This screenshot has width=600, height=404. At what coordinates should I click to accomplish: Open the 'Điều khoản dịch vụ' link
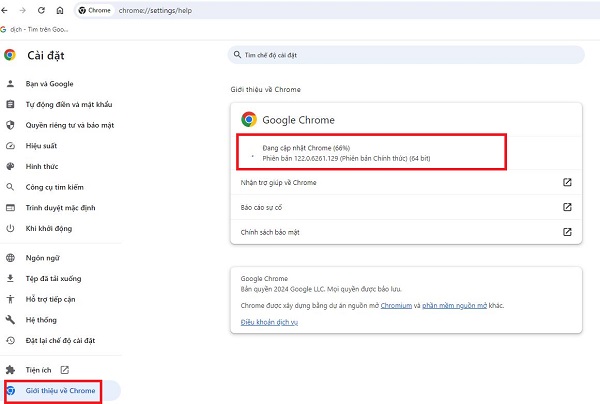(x=269, y=322)
